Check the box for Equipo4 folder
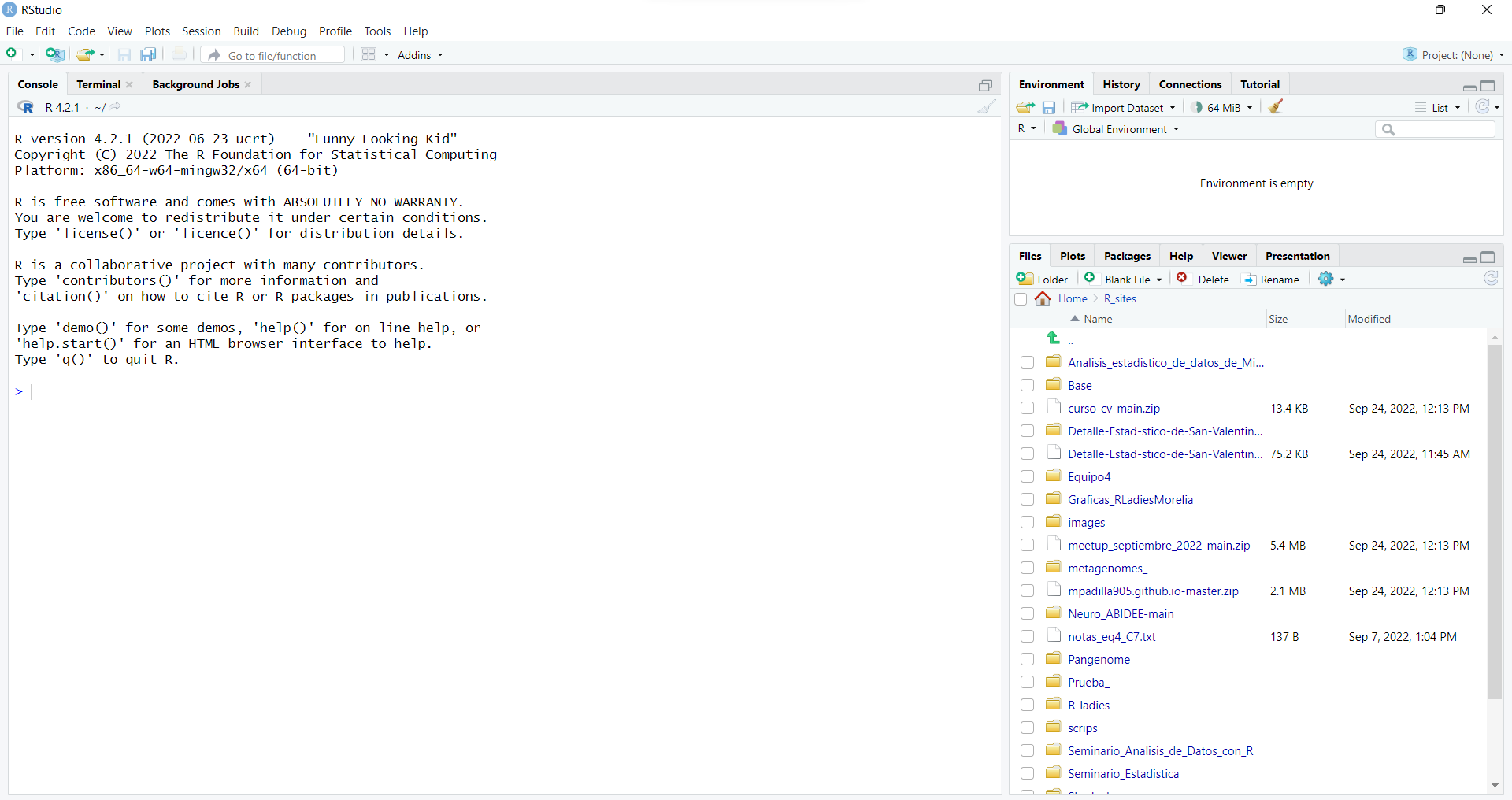Screen dimensions: 1512x800 click(x=1027, y=476)
